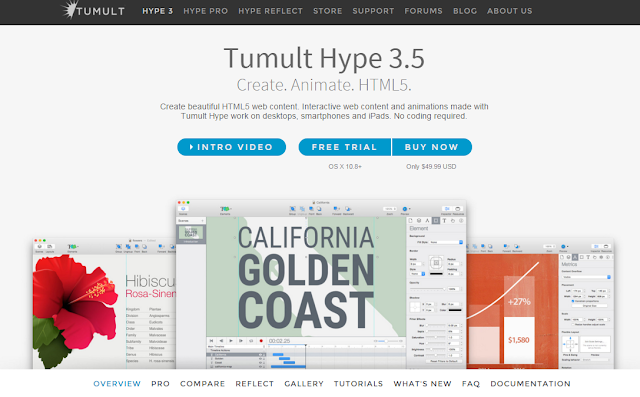Open the Documentation tab

pos(531,384)
